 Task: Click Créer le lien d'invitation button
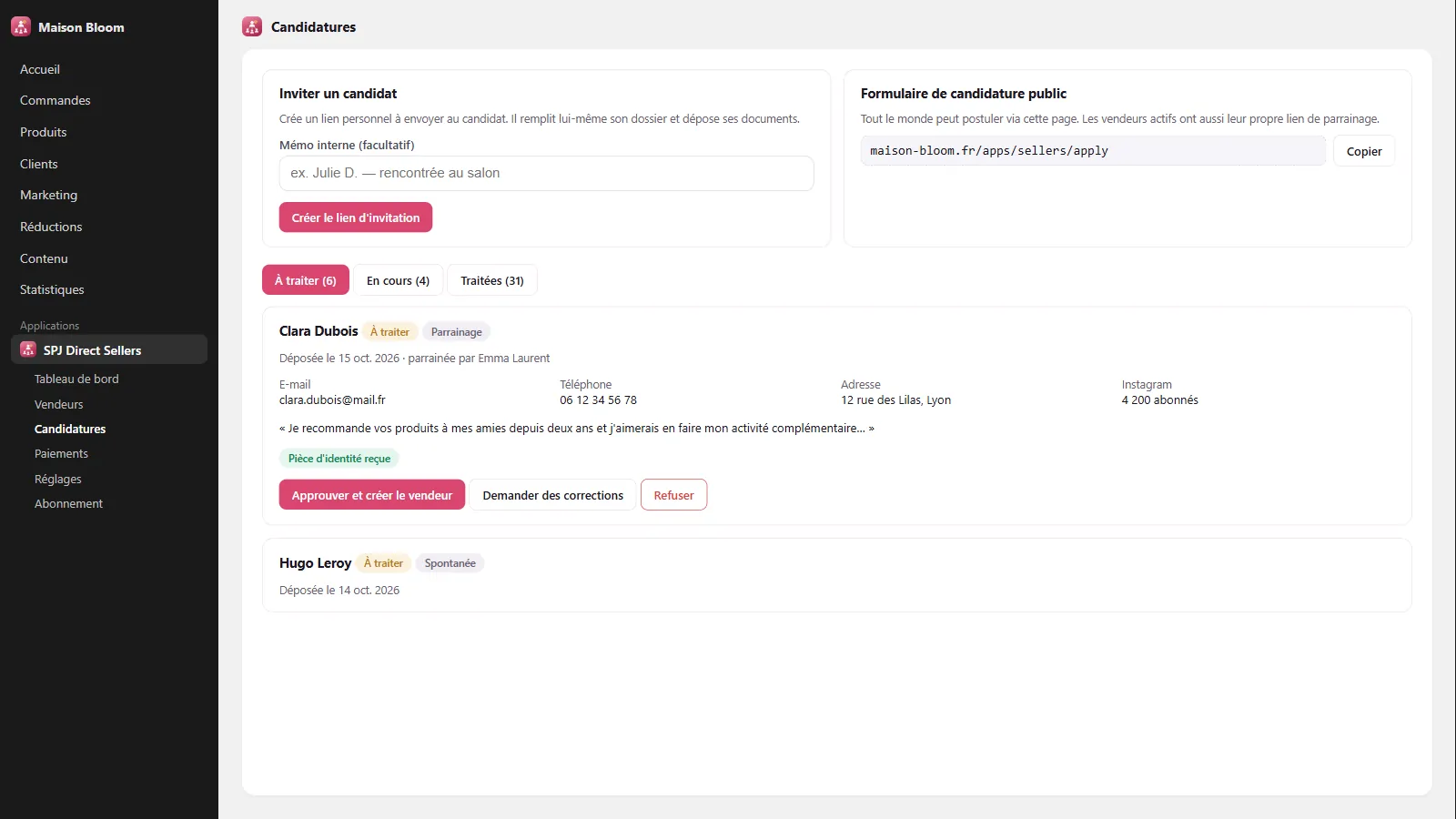tap(356, 217)
